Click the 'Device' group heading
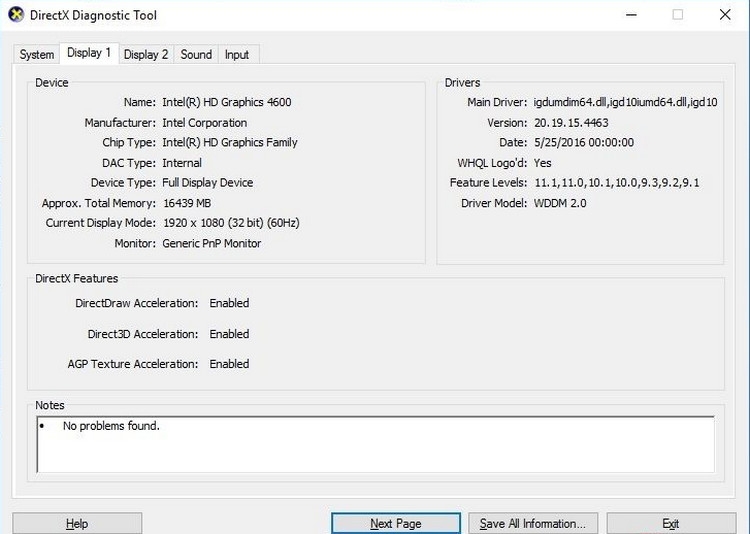 point(52,82)
